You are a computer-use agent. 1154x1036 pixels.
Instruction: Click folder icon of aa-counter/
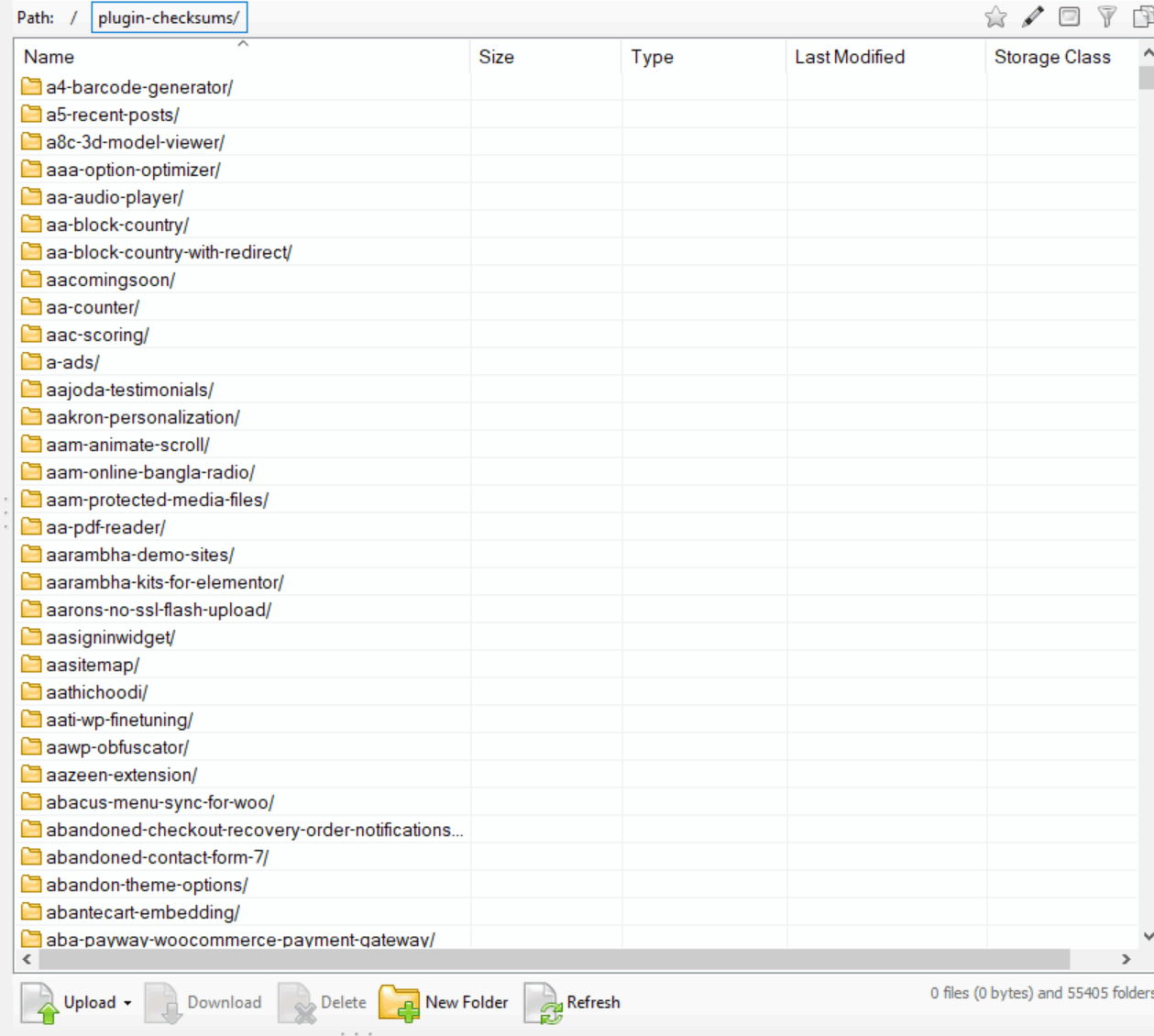coord(32,306)
